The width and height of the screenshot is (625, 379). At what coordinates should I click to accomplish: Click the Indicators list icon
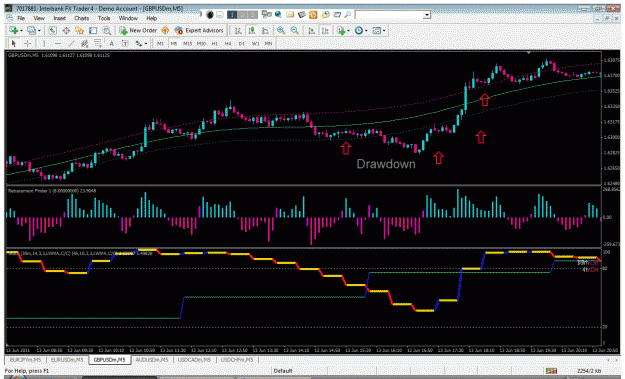(341, 31)
